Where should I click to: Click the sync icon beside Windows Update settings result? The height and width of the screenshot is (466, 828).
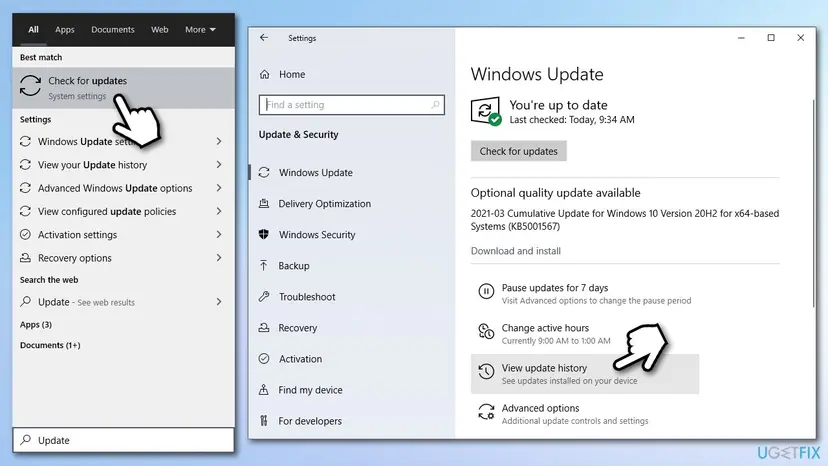tap(25, 142)
